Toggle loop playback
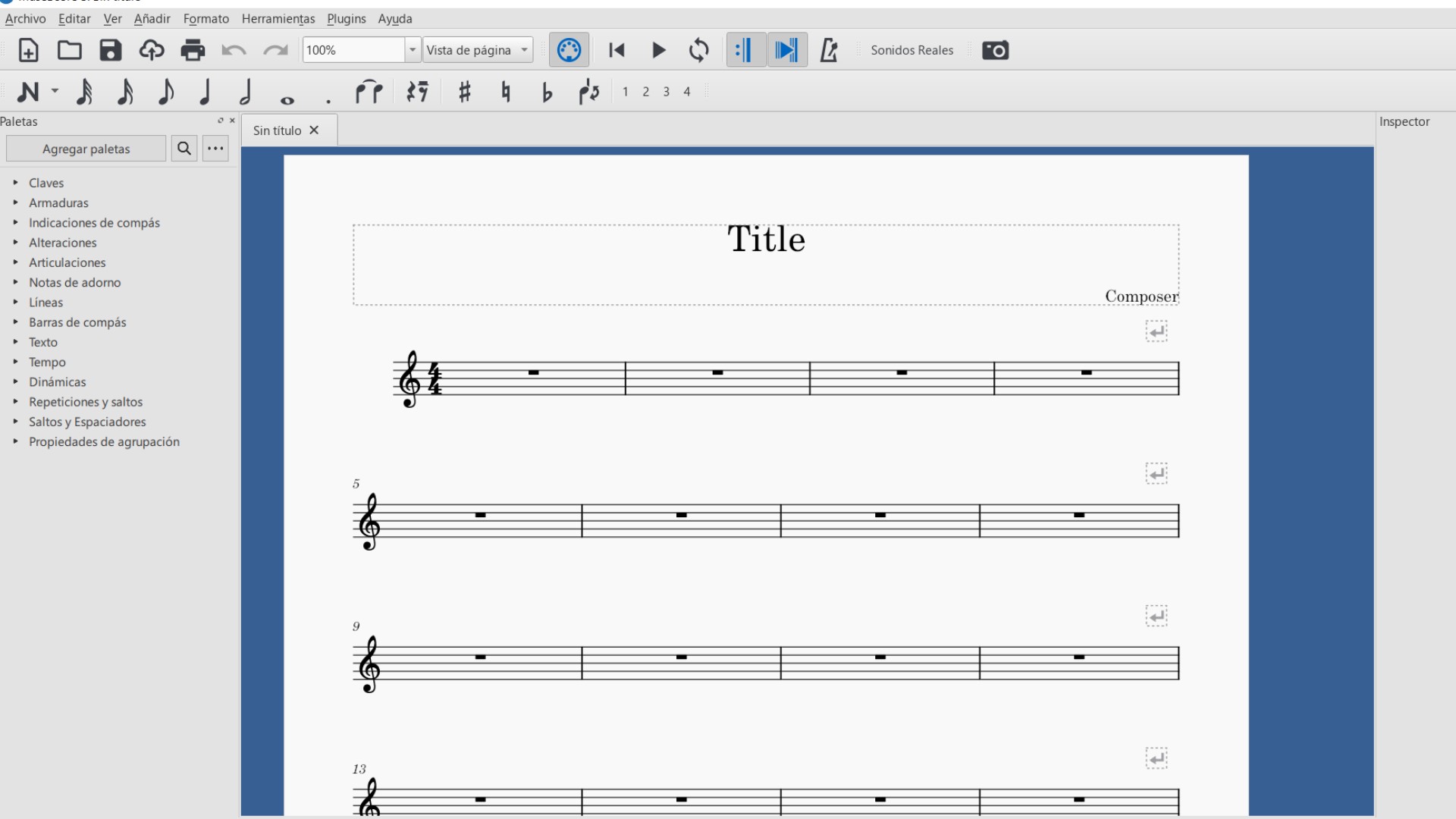 699,50
